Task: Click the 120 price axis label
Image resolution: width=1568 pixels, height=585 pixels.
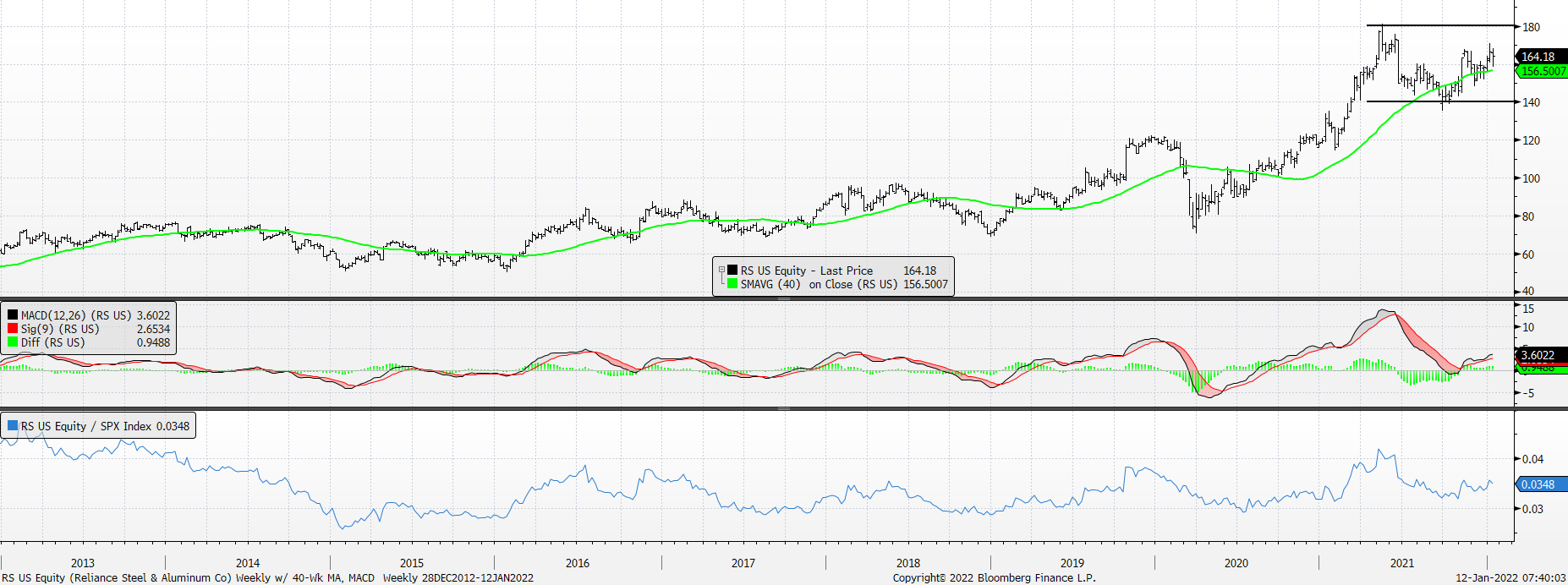Action: coord(1531,140)
